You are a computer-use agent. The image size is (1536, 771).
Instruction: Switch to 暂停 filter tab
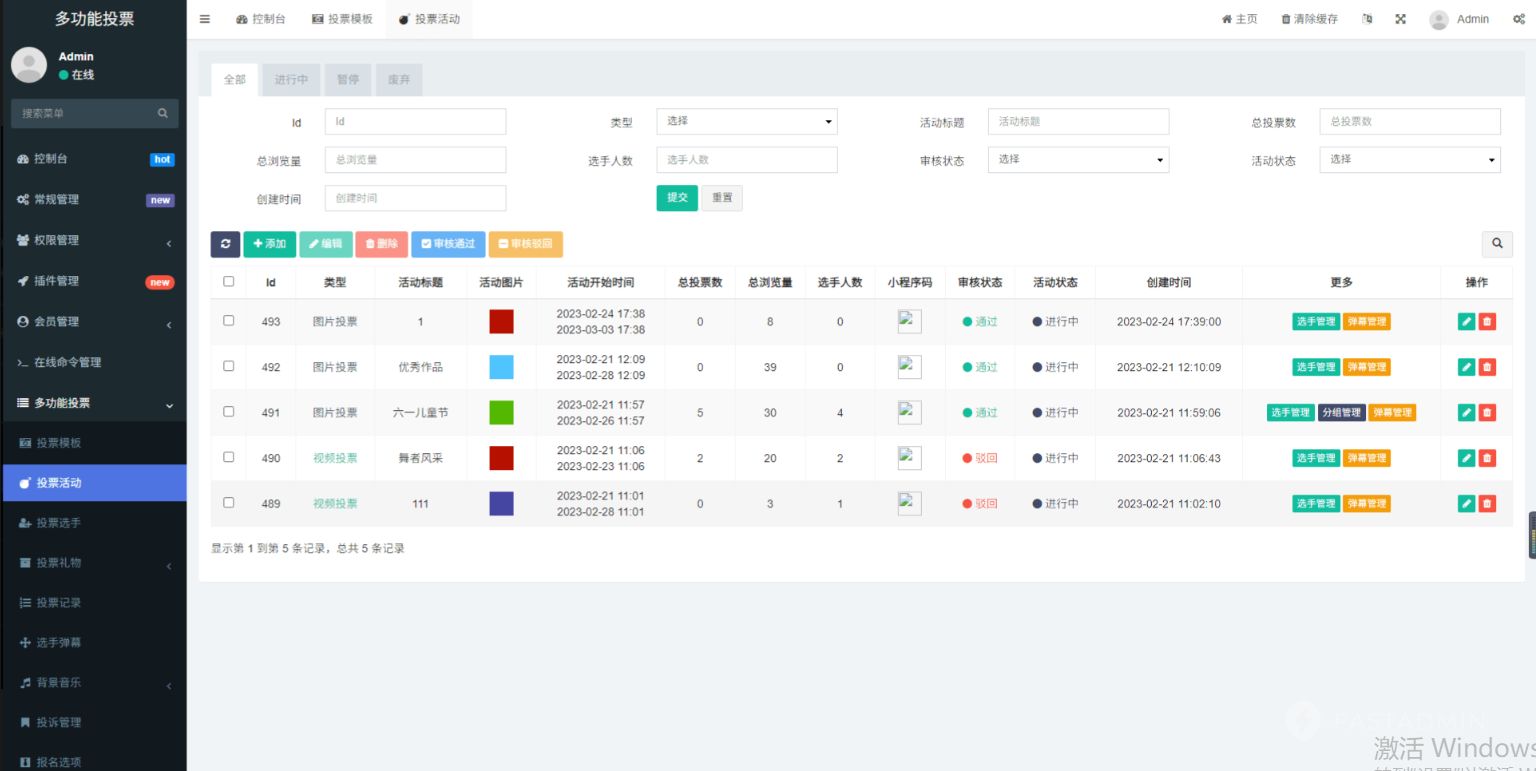point(348,80)
